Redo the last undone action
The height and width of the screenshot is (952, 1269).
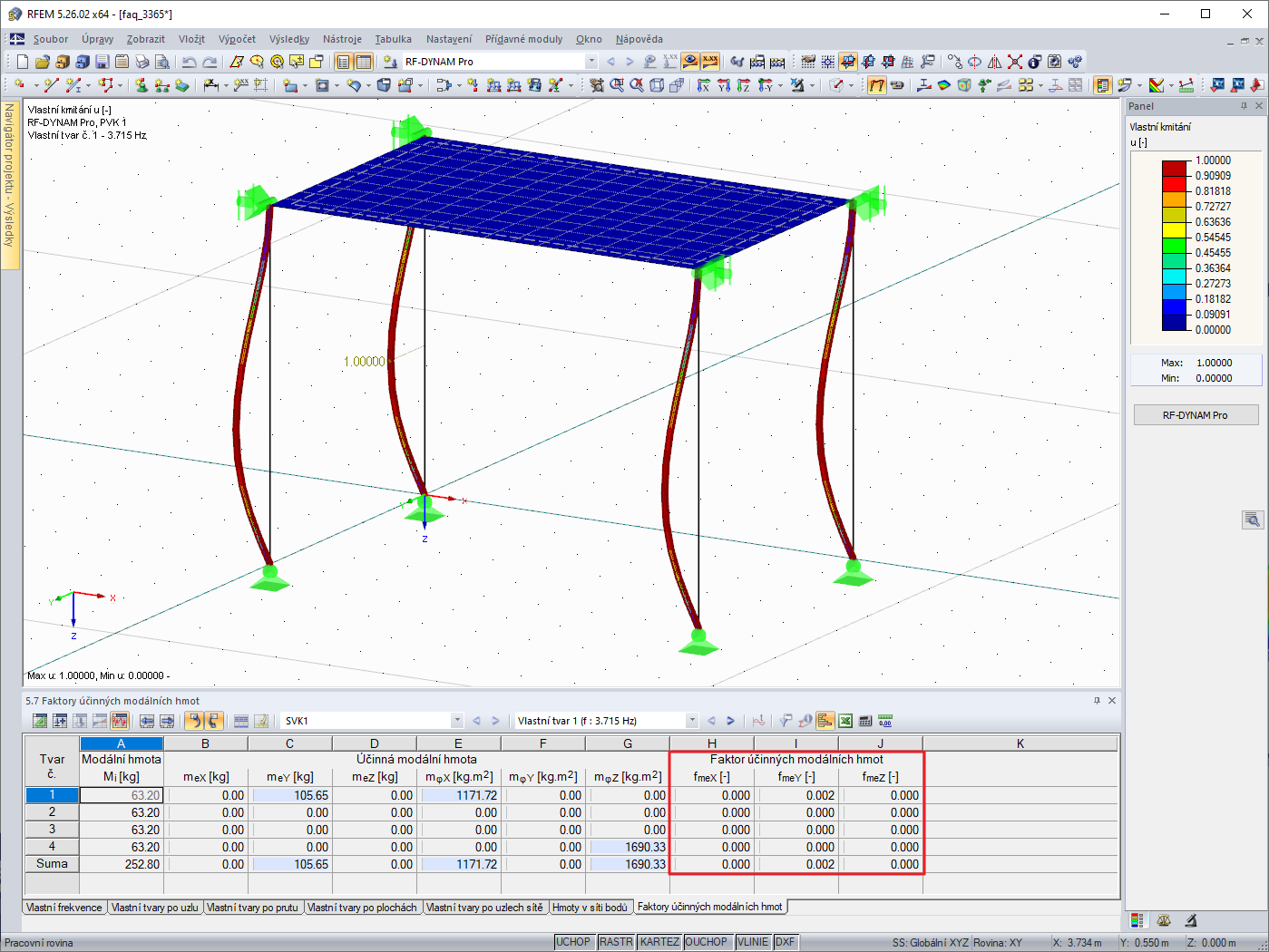210,62
